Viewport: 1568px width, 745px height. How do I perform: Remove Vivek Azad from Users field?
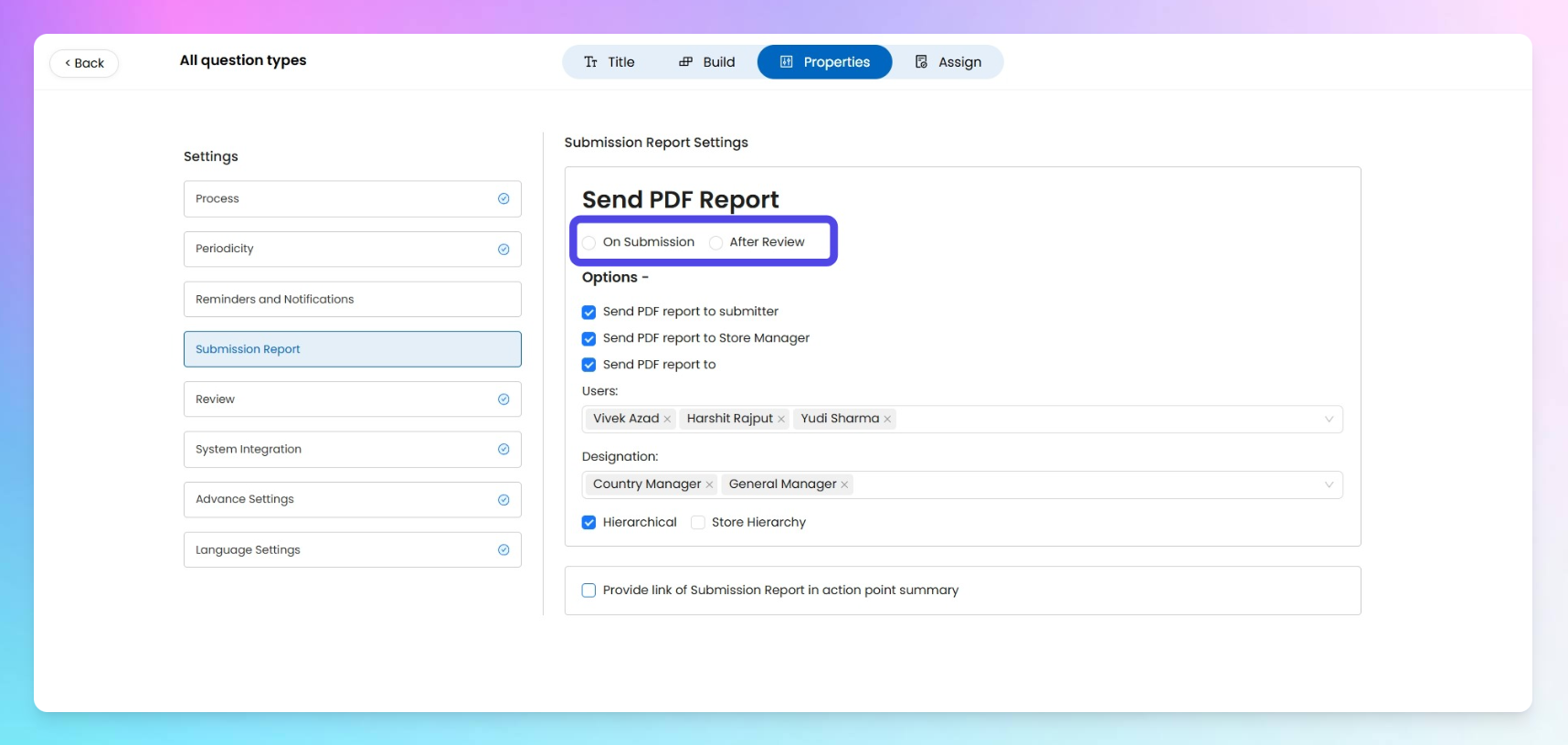coord(667,420)
